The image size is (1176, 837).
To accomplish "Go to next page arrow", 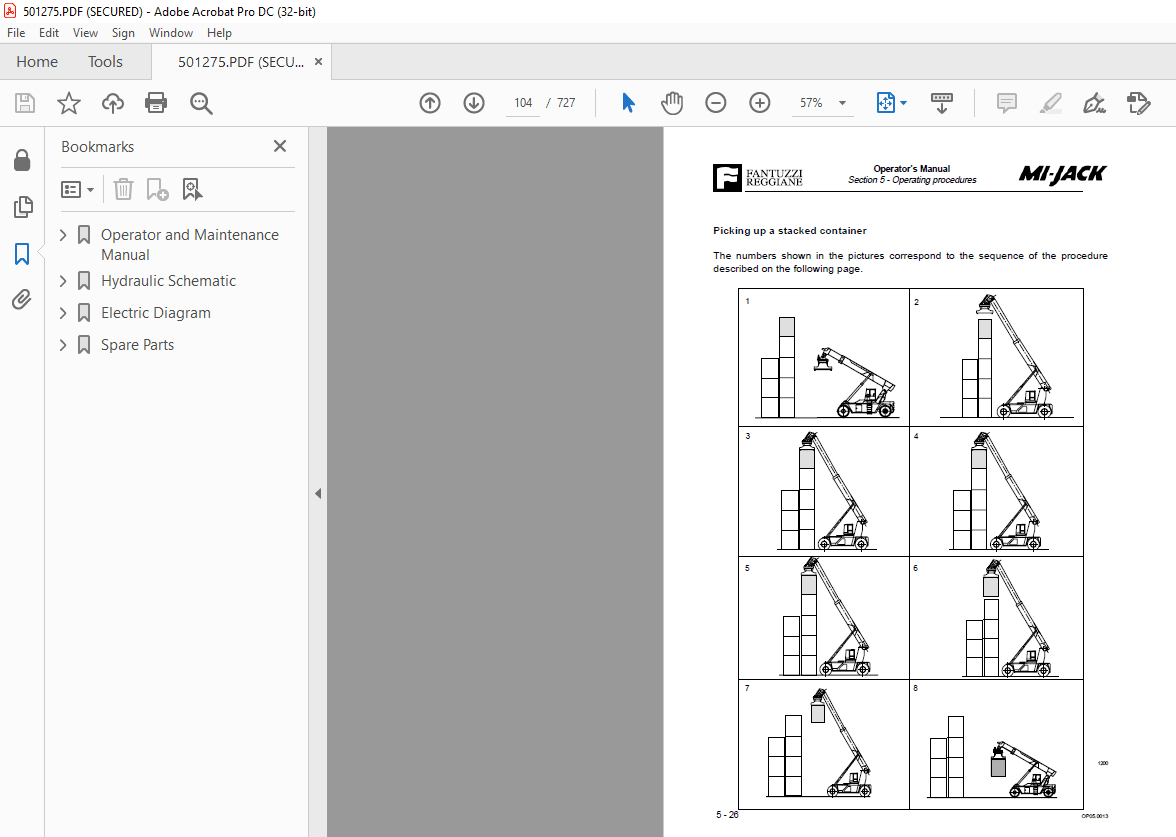I will [x=474, y=103].
